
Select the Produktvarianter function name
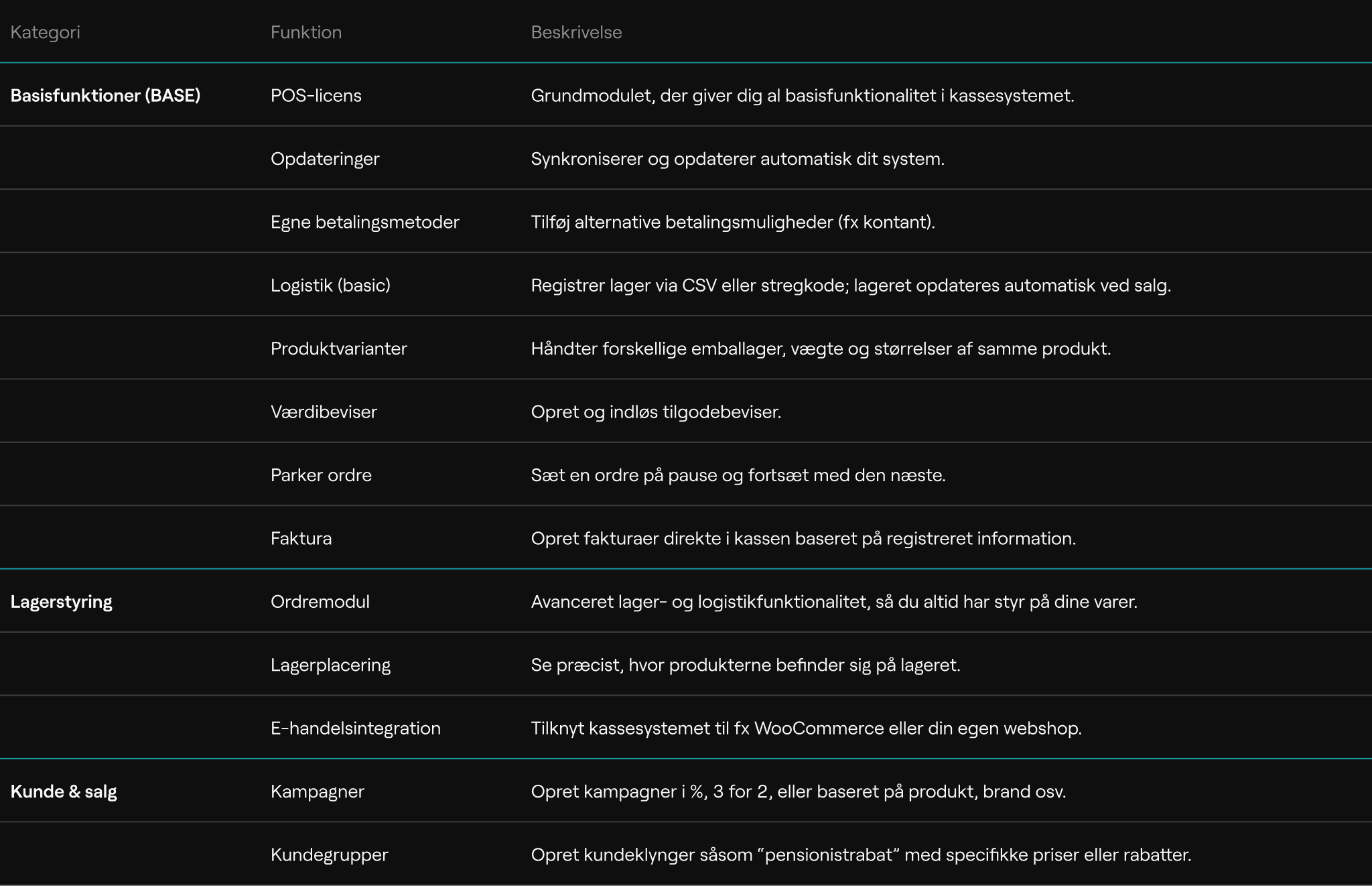(x=338, y=349)
